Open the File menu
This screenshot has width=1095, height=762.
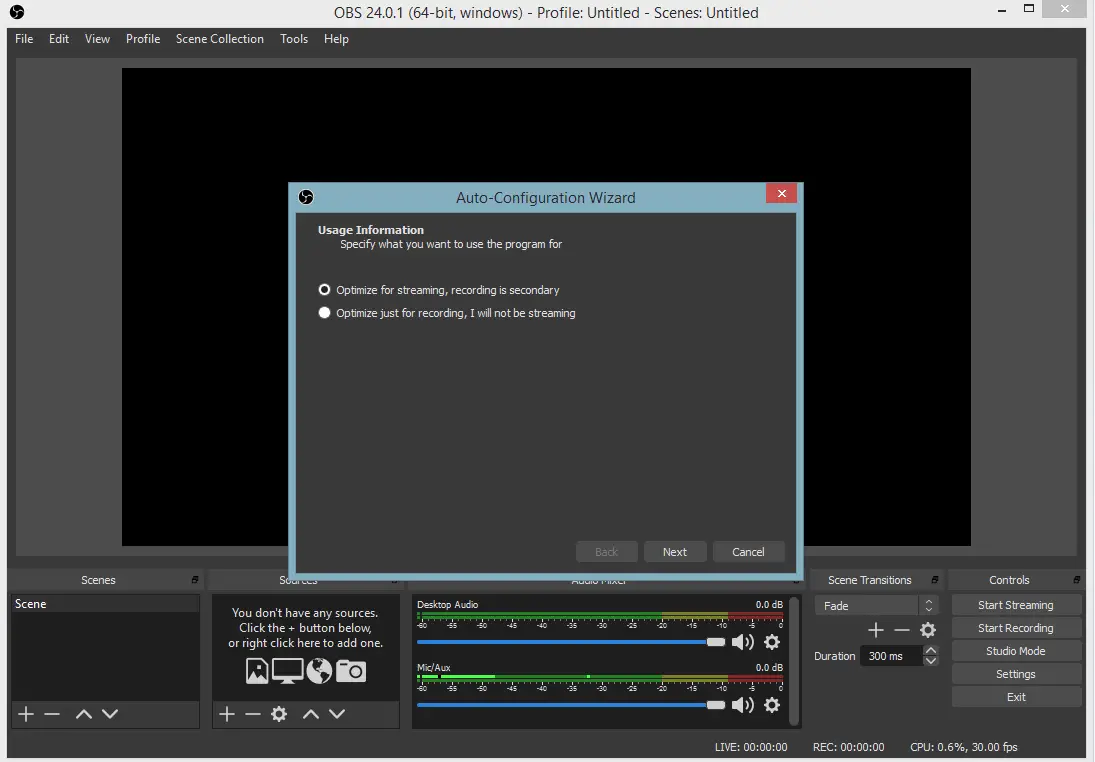click(24, 39)
